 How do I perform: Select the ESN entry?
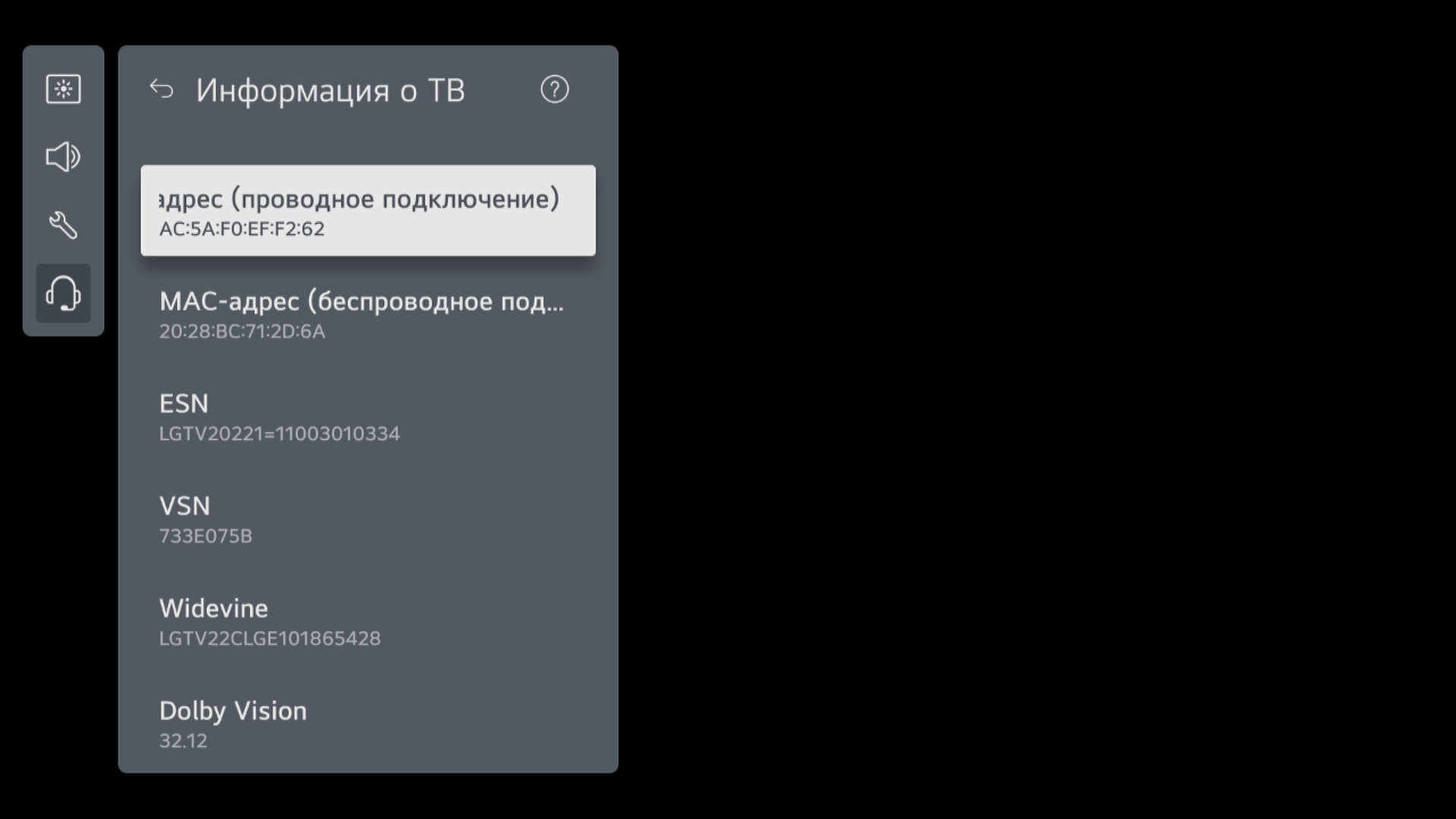click(368, 416)
